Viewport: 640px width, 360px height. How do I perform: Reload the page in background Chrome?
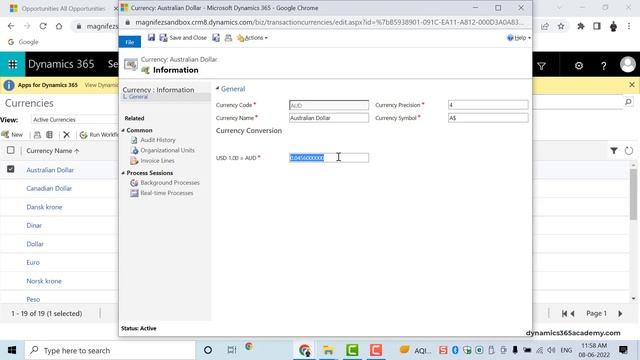[43, 26]
